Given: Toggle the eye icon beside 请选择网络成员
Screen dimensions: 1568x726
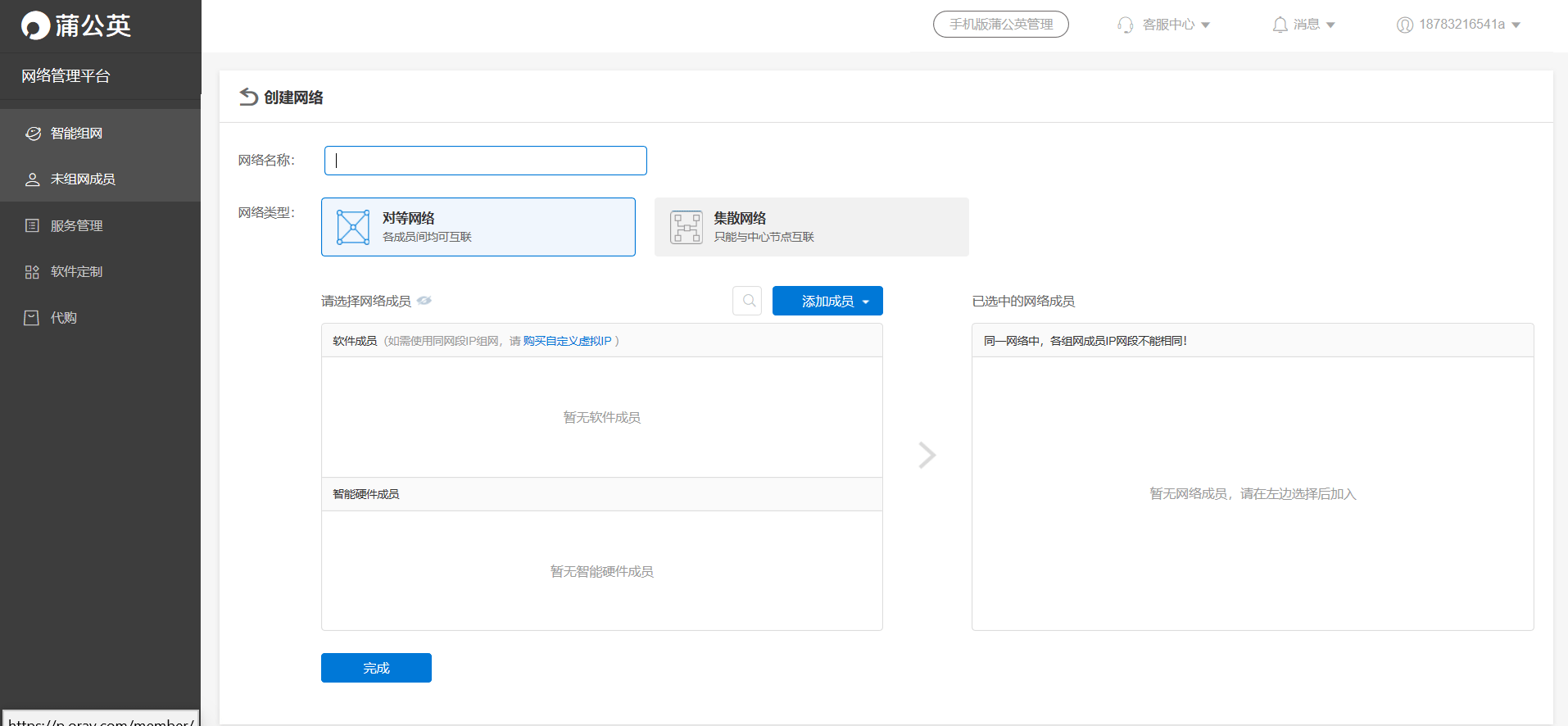Looking at the screenshot, I should (x=424, y=301).
